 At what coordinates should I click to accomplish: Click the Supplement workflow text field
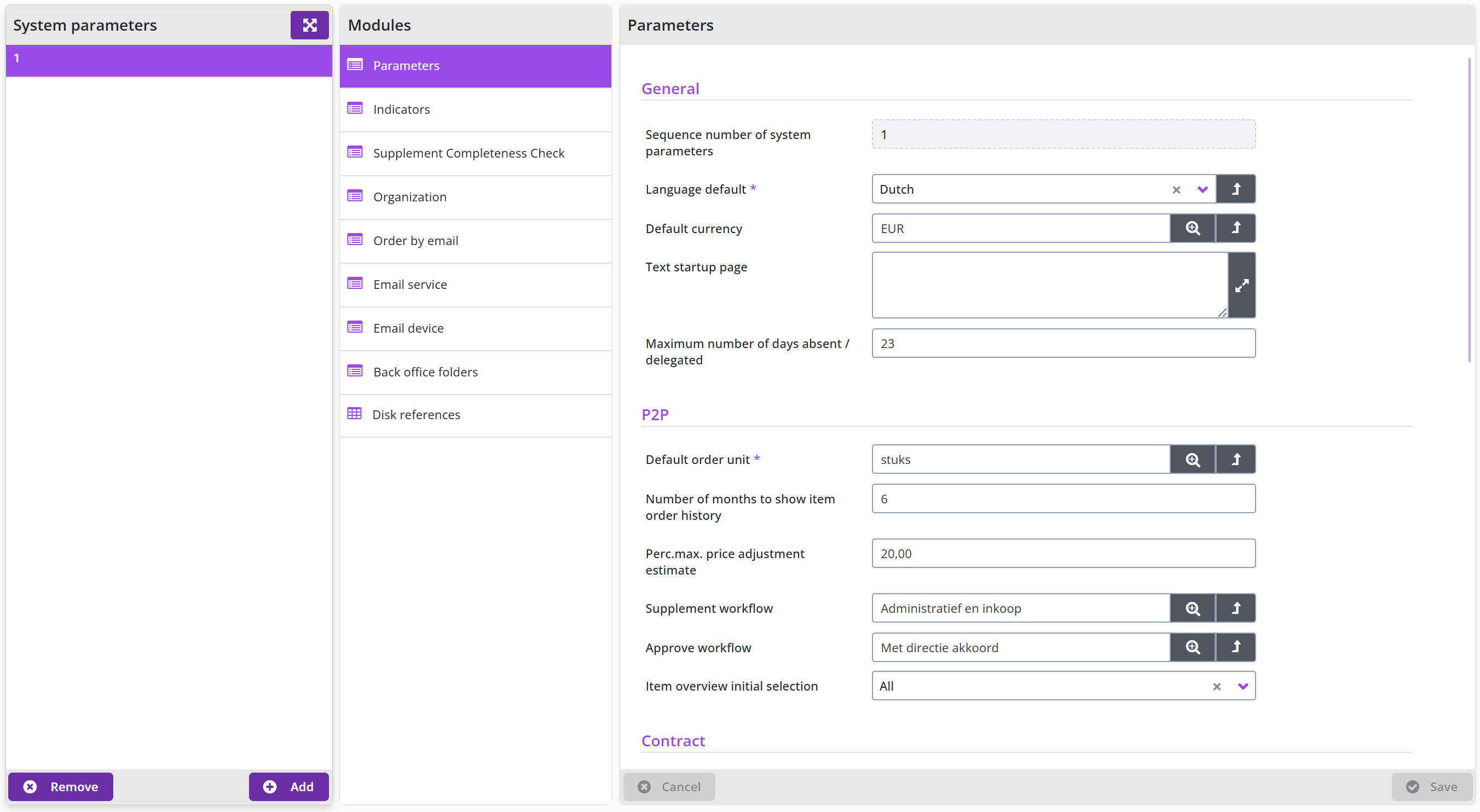click(x=1020, y=607)
